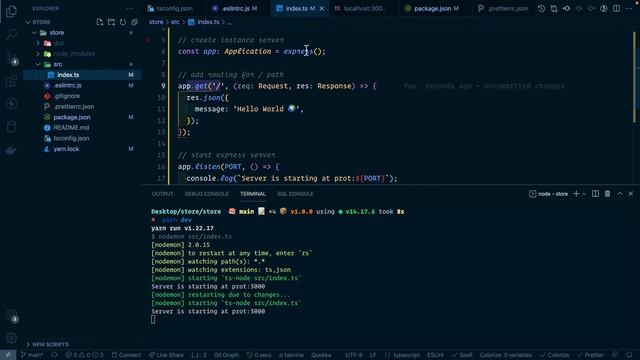The image size is (640, 360).
Task: Open the OUTPUT panel tab
Action: [162, 194]
